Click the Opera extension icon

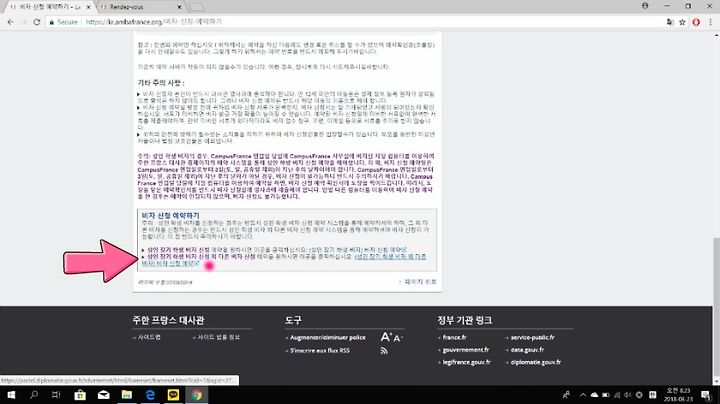point(696,22)
